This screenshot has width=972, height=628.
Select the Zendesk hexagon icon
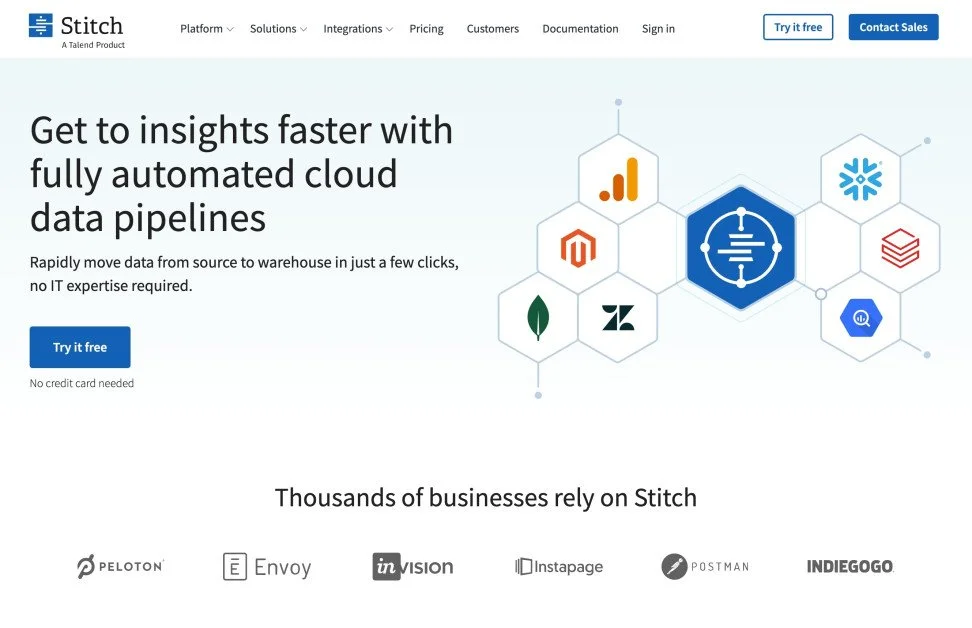[618, 318]
